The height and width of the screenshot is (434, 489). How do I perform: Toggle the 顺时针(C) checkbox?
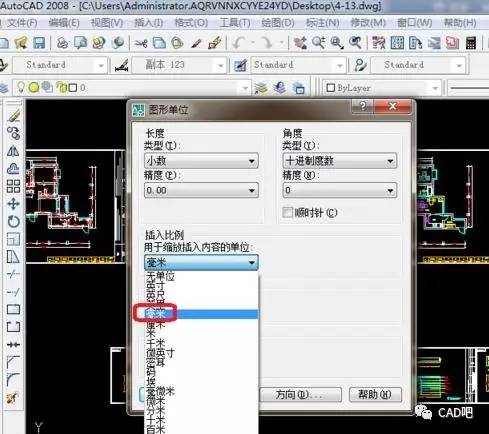[x=287, y=212]
